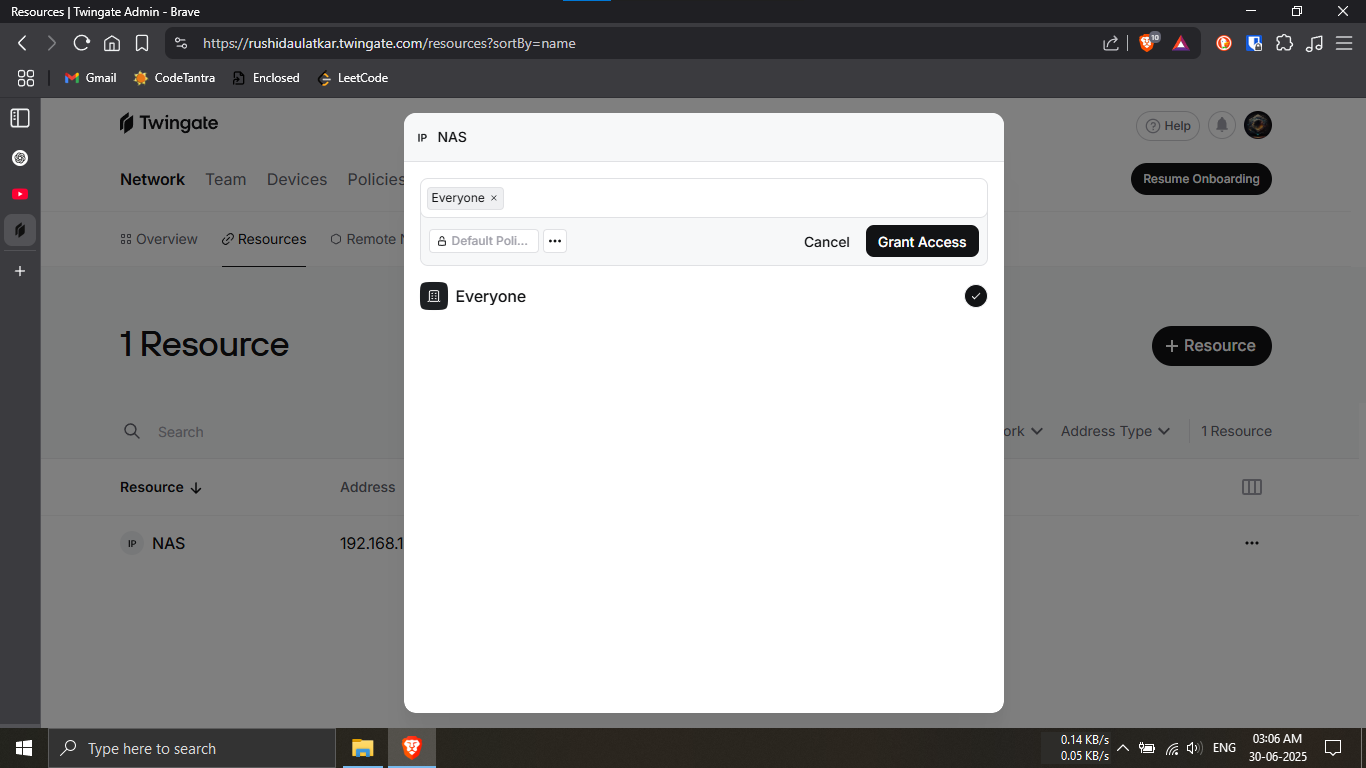
Task: Expand the Address Type filter dropdown
Action: tap(1115, 431)
